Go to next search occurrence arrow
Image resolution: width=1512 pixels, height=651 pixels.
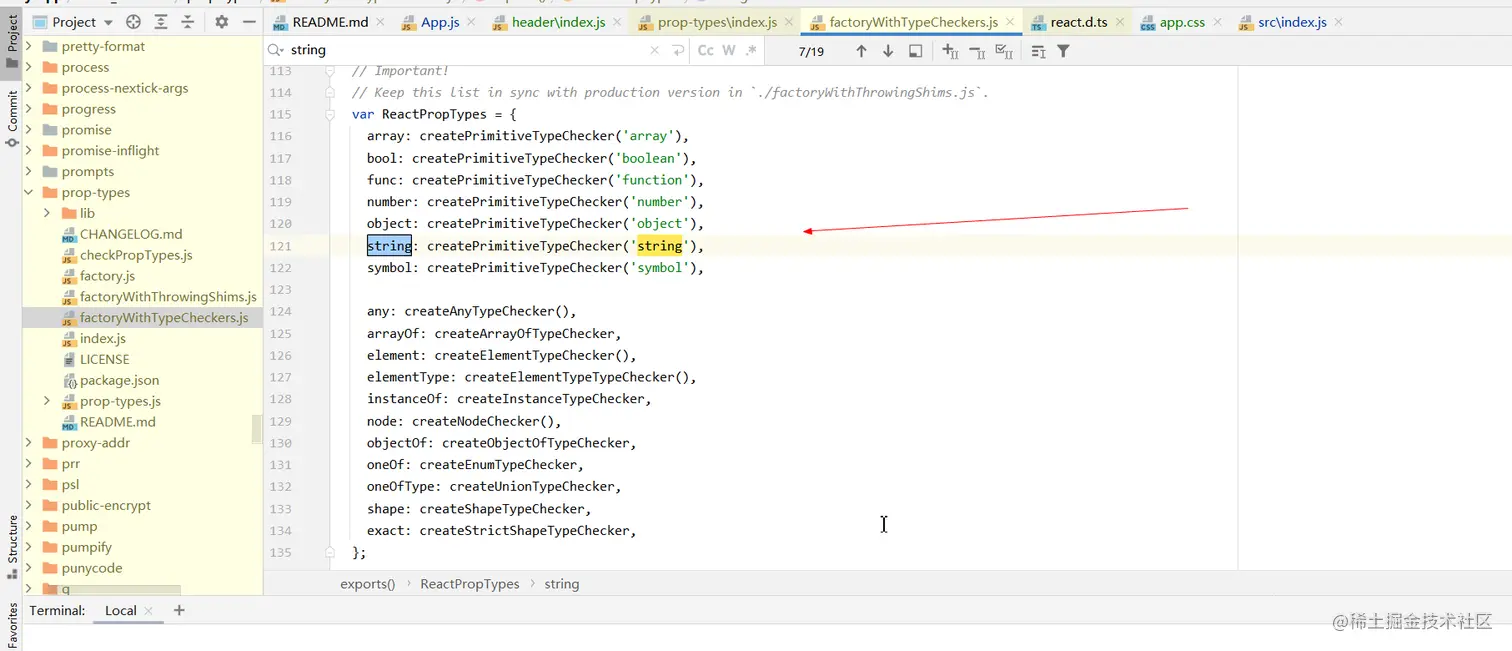click(x=888, y=51)
